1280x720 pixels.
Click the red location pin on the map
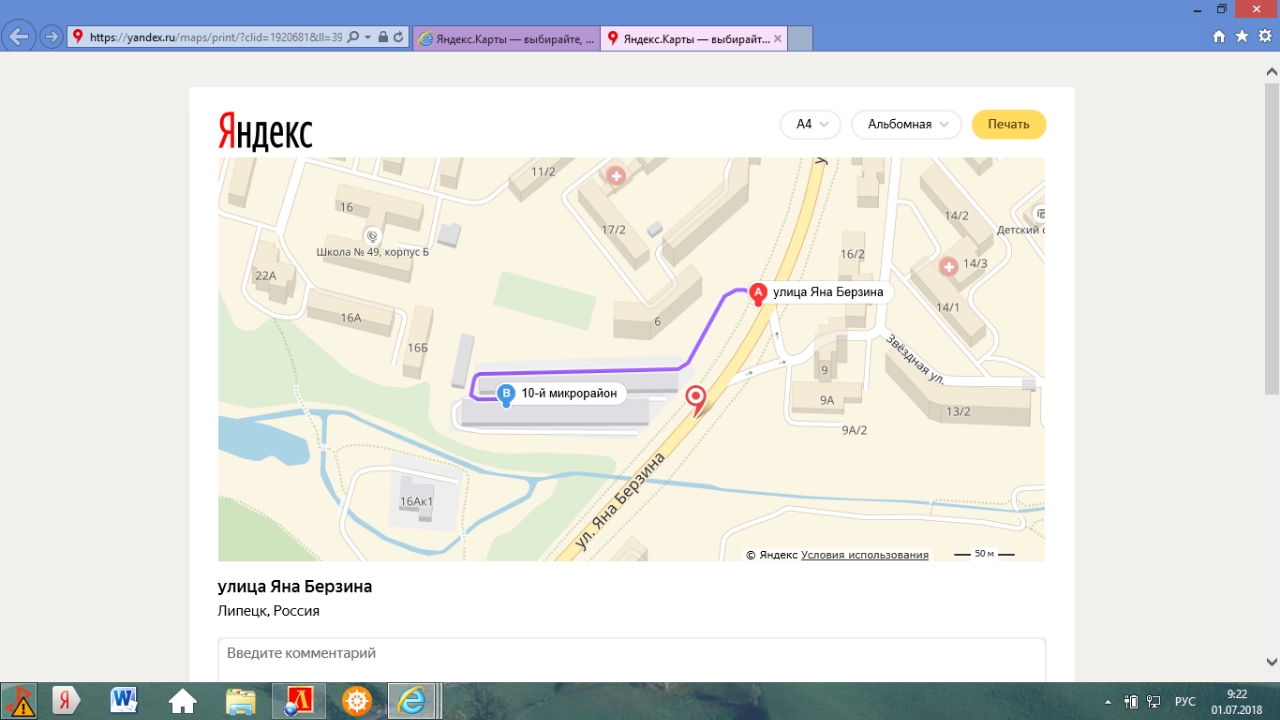click(x=695, y=401)
